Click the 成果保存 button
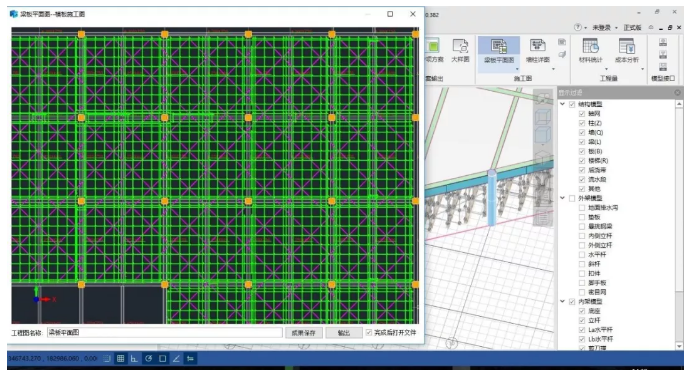690x378 pixels. 303,333
